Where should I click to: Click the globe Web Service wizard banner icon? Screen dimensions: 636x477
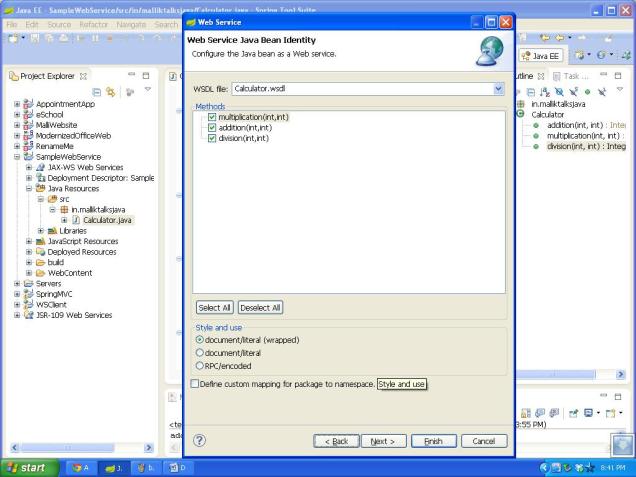[x=490, y=51]
